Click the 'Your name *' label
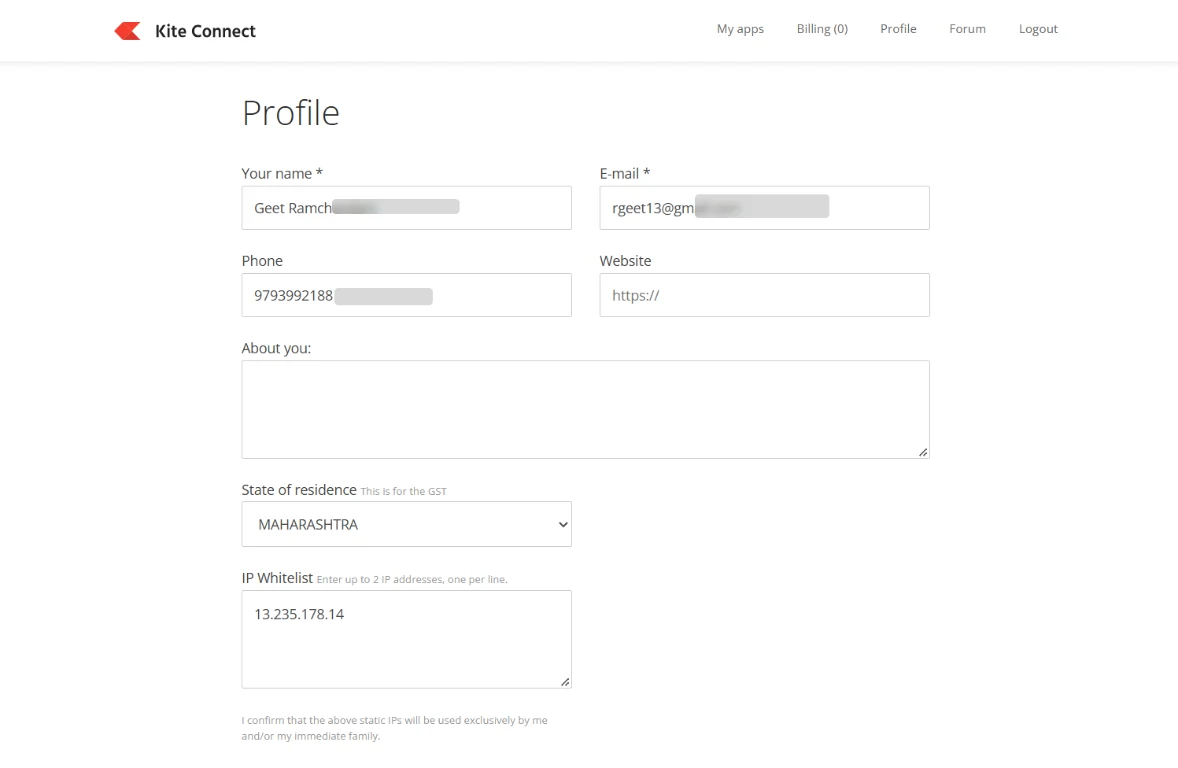Screen dimensions: 1178x768 click(x=282, y=174)
